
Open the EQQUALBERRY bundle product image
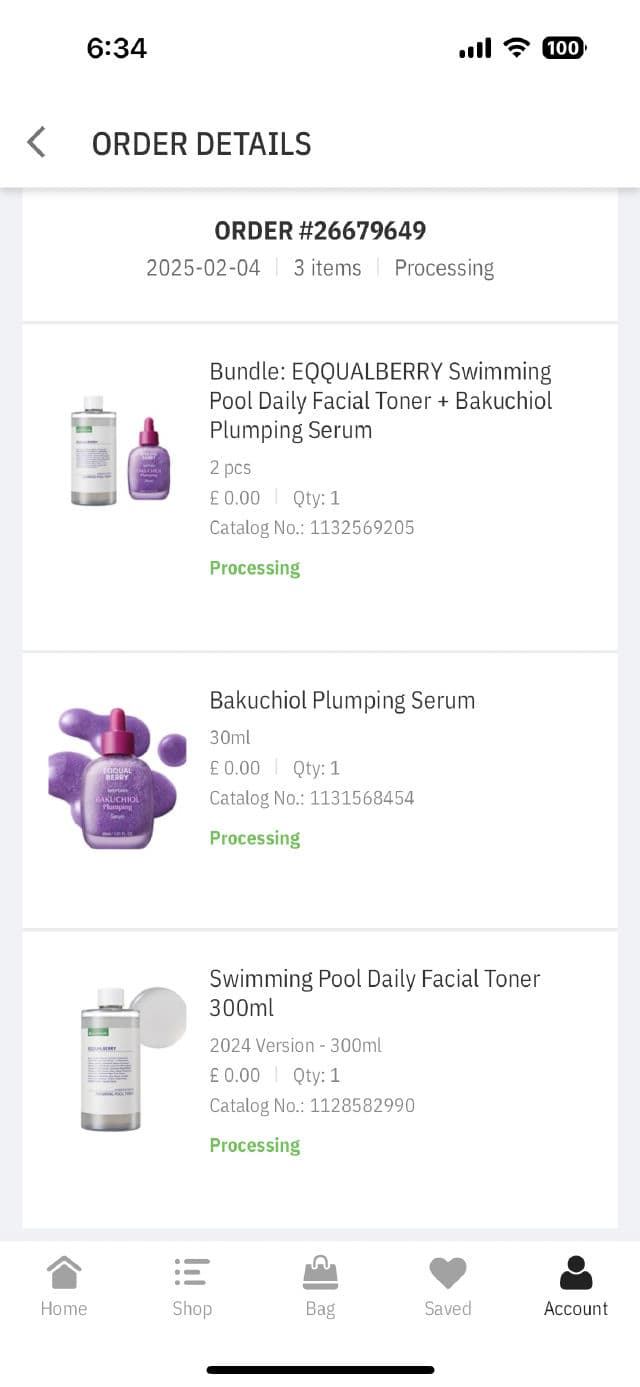coord(120,452)
